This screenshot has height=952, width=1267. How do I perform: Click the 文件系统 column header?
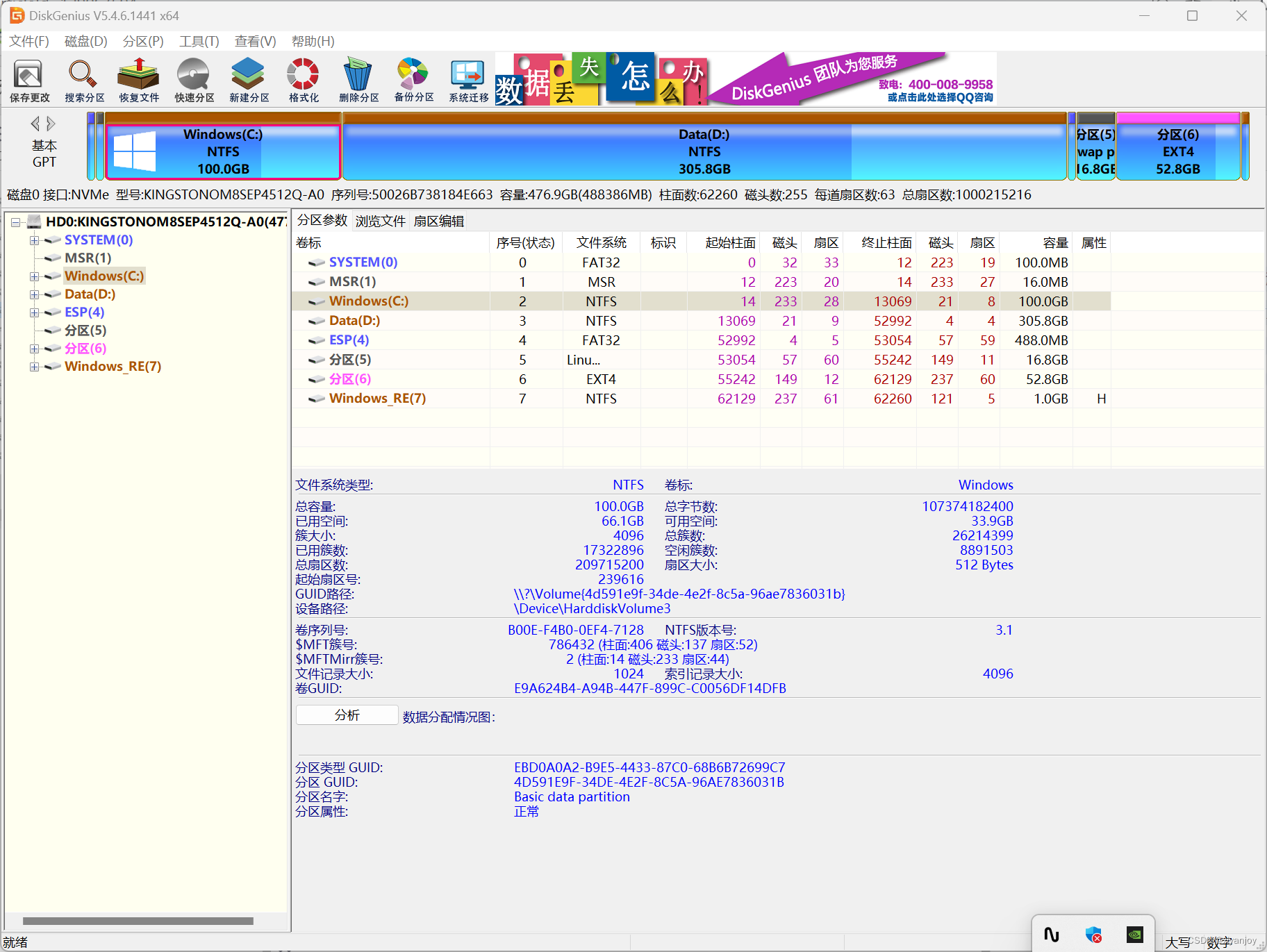(602, 242)
